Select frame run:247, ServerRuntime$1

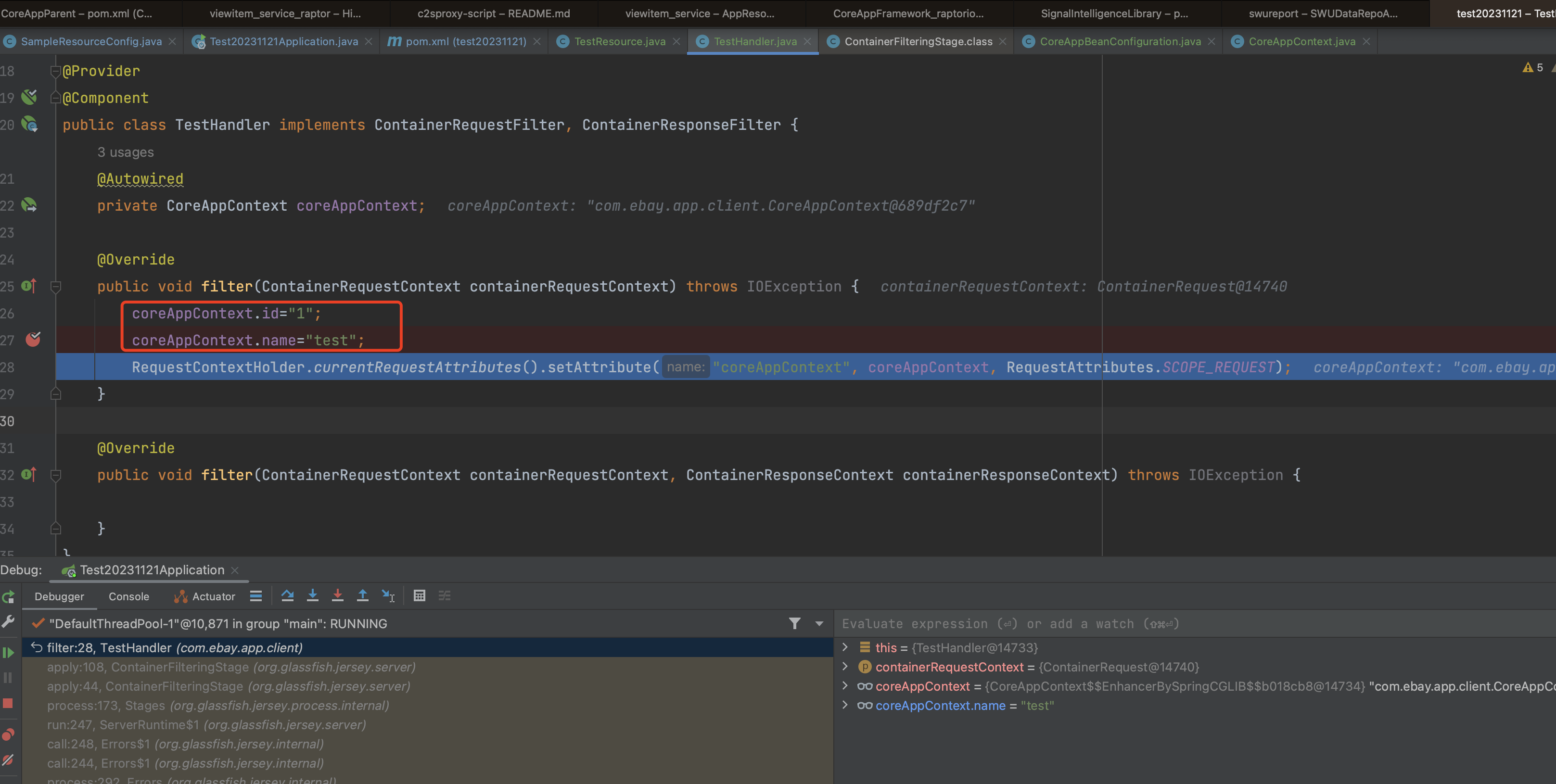tap(428, 725)
